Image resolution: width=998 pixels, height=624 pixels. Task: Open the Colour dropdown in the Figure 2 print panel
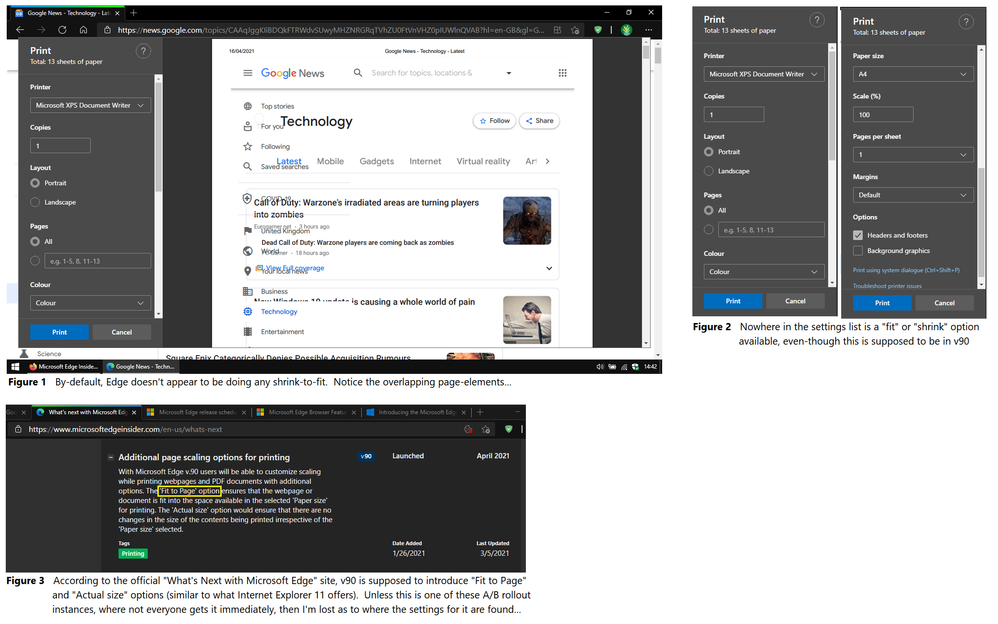764,272
